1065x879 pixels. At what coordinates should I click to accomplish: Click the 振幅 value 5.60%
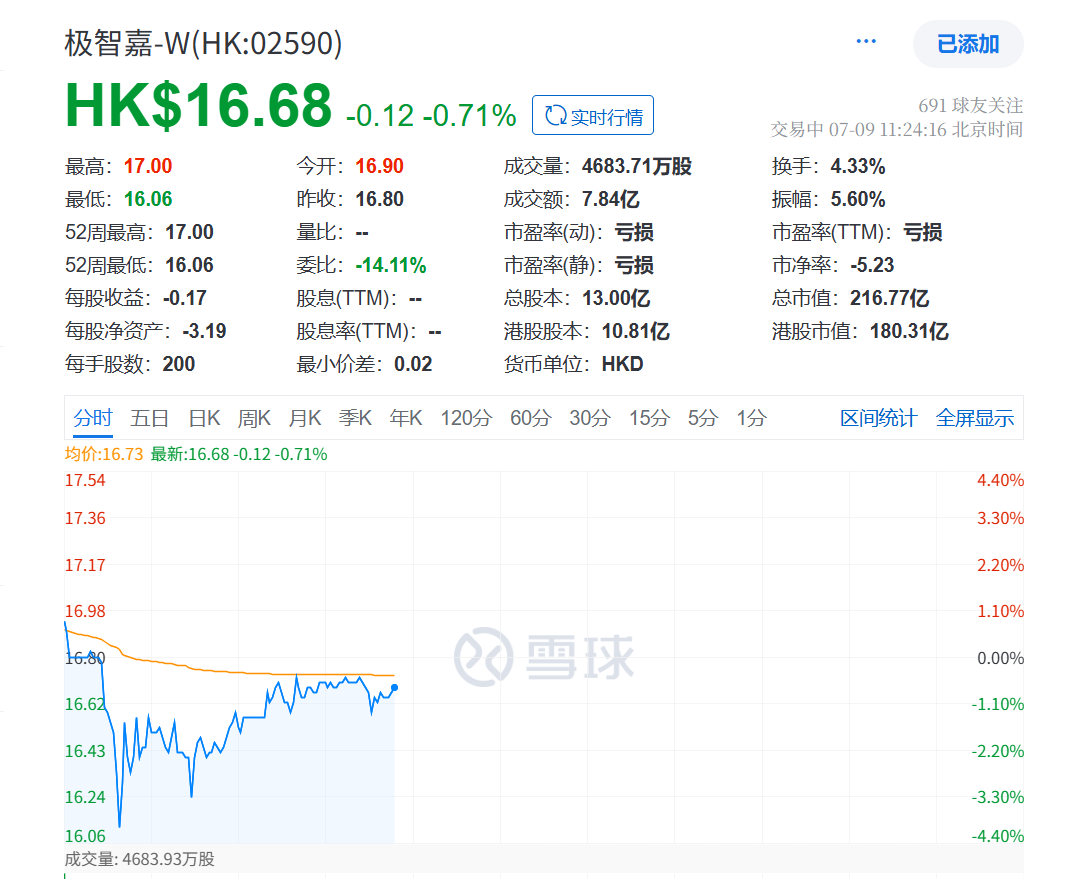(x=857, y=199)
